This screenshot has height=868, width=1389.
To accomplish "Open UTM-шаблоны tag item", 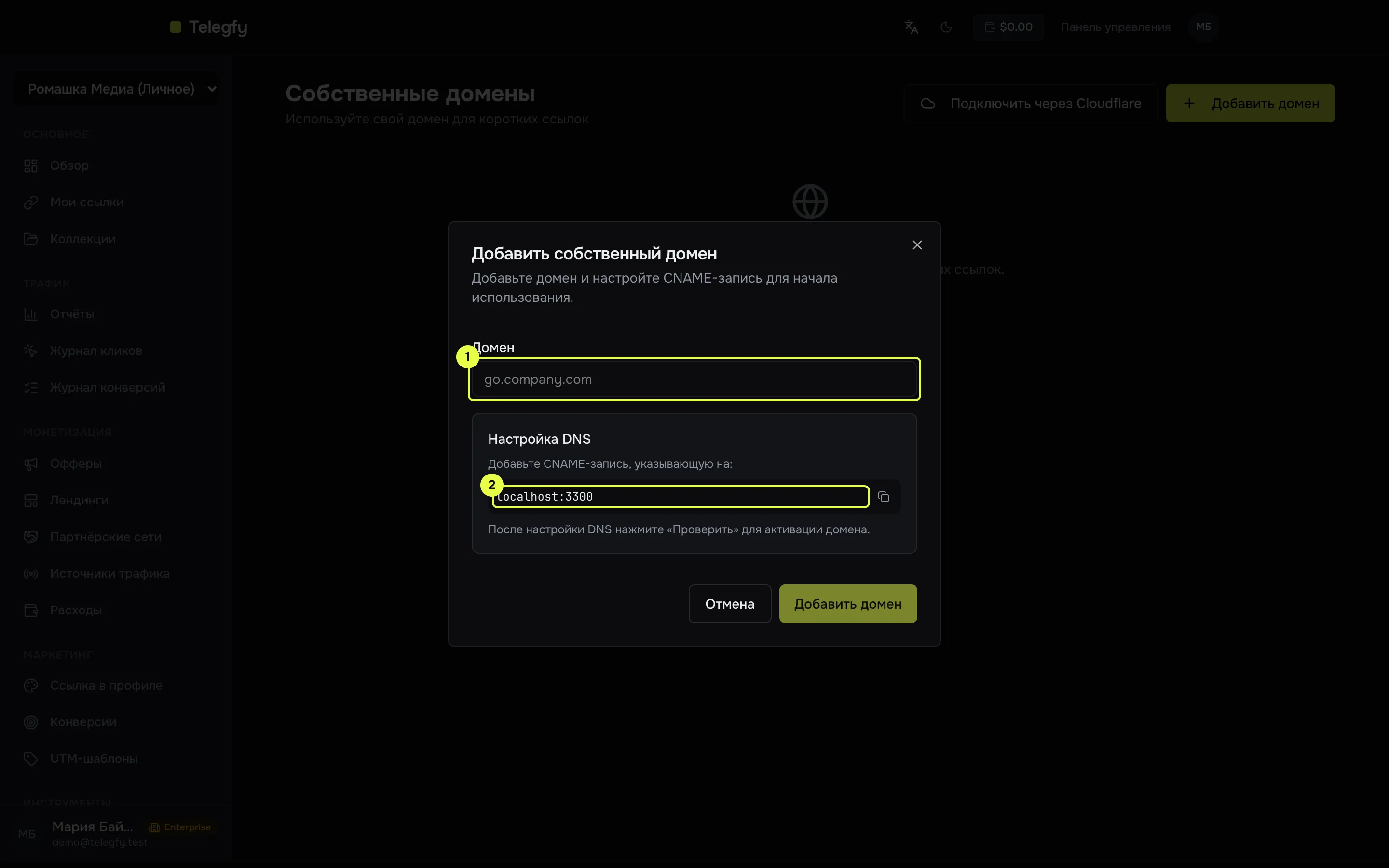I will click(x=94, y=759).
